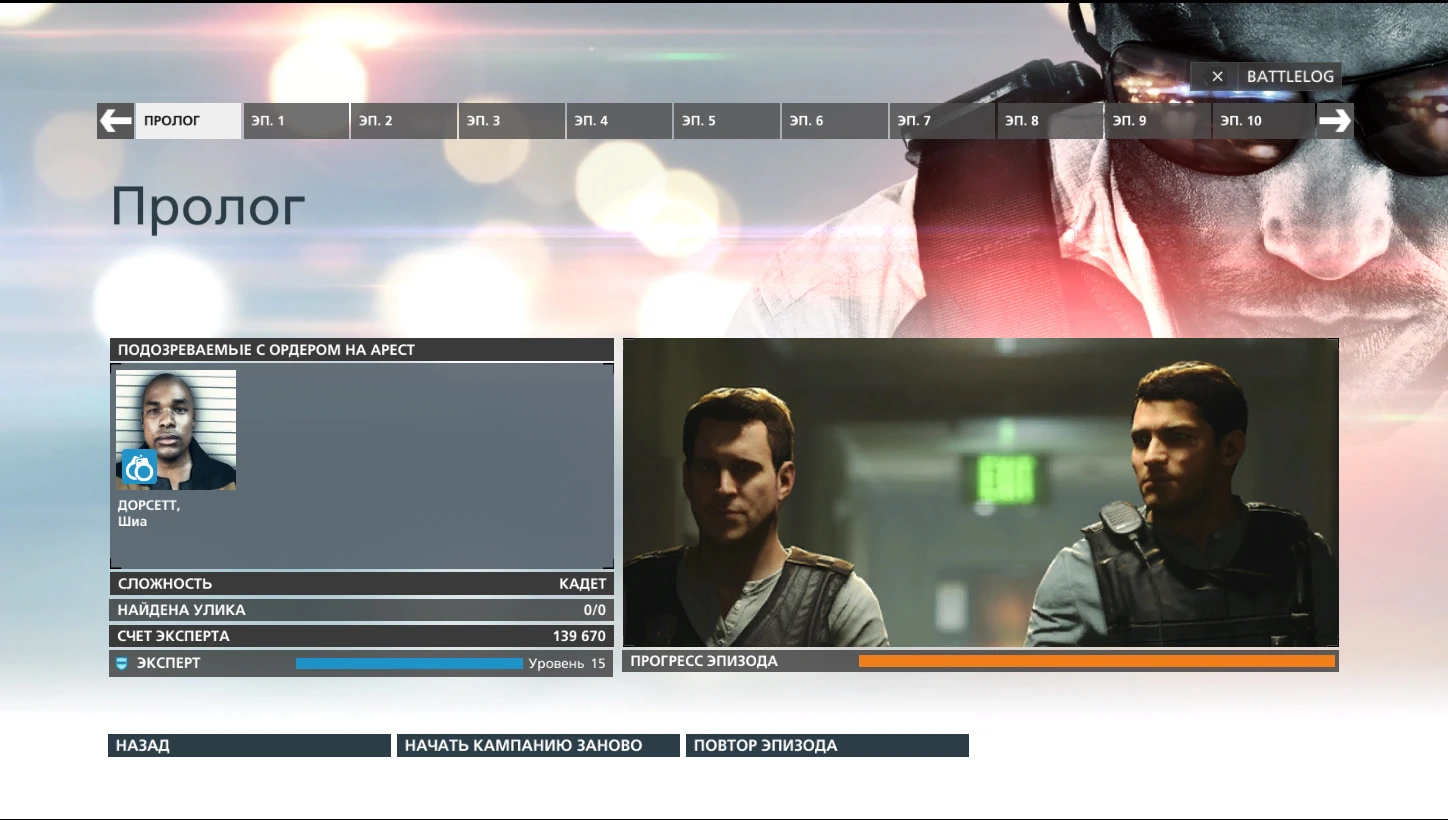Screen dimensions: 1448x820
Task: Click НАЧАТЬ КАМПАНИЮ ЗАНОВО to restart campaign
Action: (x=538, y=744)
